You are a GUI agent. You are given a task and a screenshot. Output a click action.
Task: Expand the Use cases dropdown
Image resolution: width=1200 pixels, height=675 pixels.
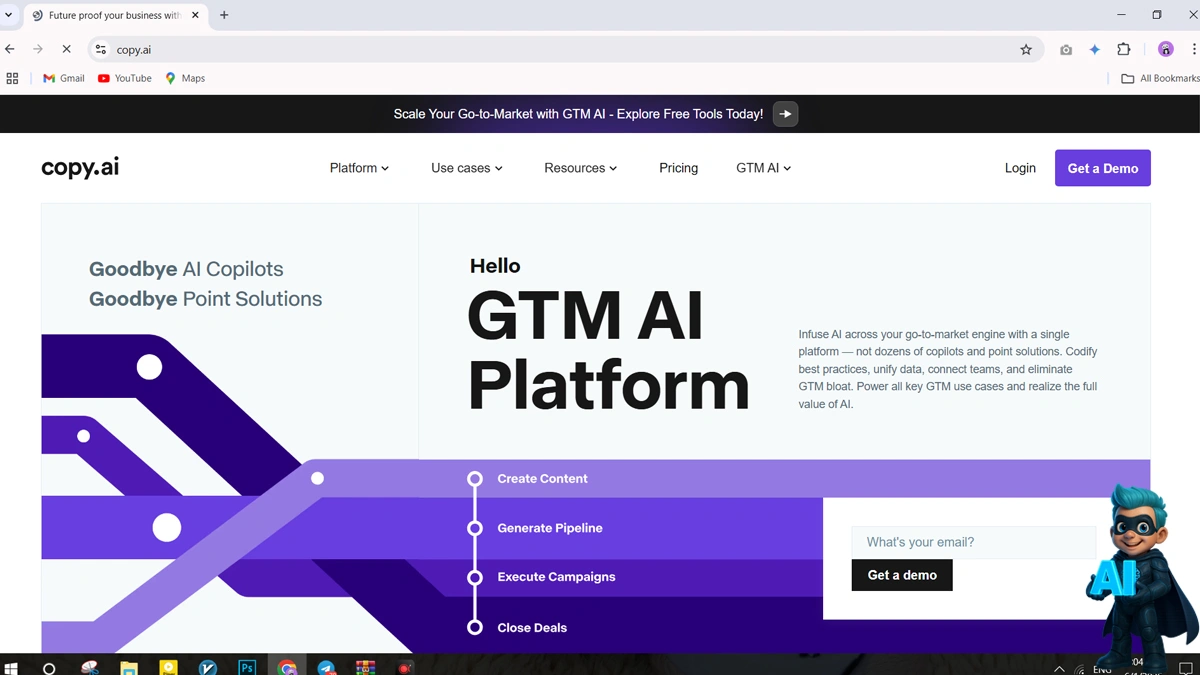click(x=467, y=168)
